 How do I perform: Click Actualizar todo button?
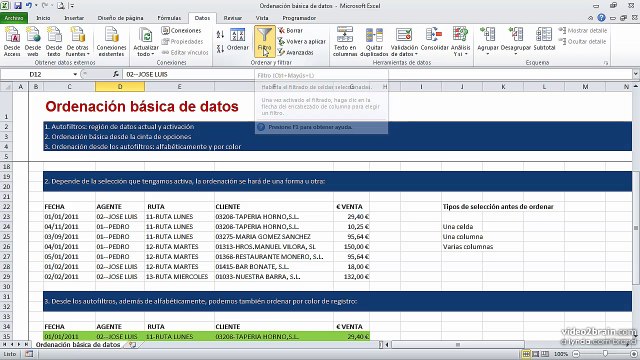tap(146, 41)
